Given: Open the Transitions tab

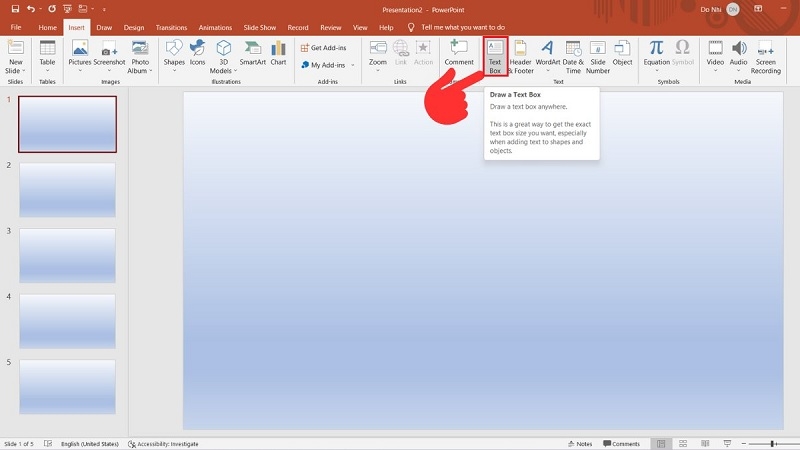Looking at the screenshot, I should coord(171,28).
